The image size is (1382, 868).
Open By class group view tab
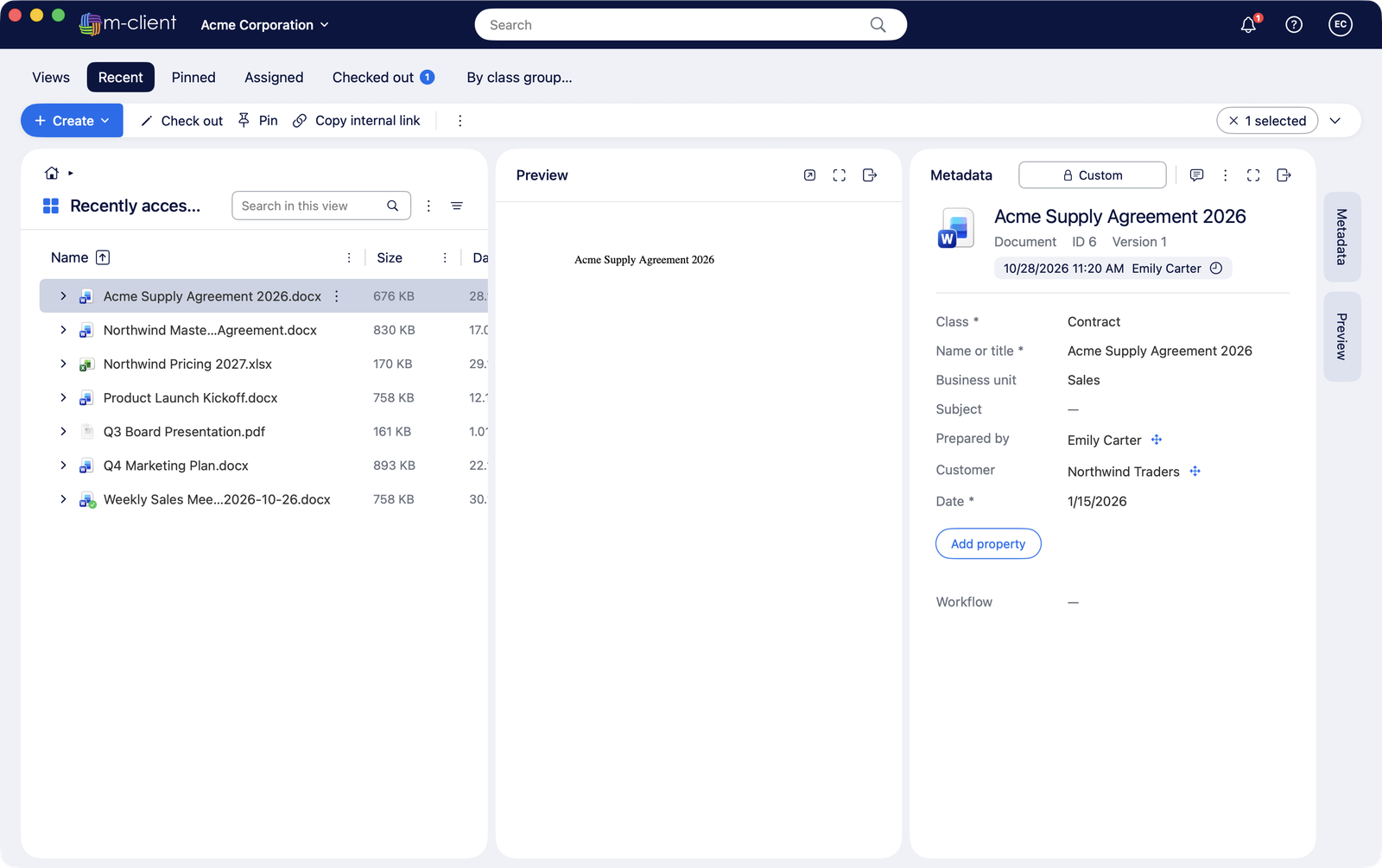click(x=519, y=78)
